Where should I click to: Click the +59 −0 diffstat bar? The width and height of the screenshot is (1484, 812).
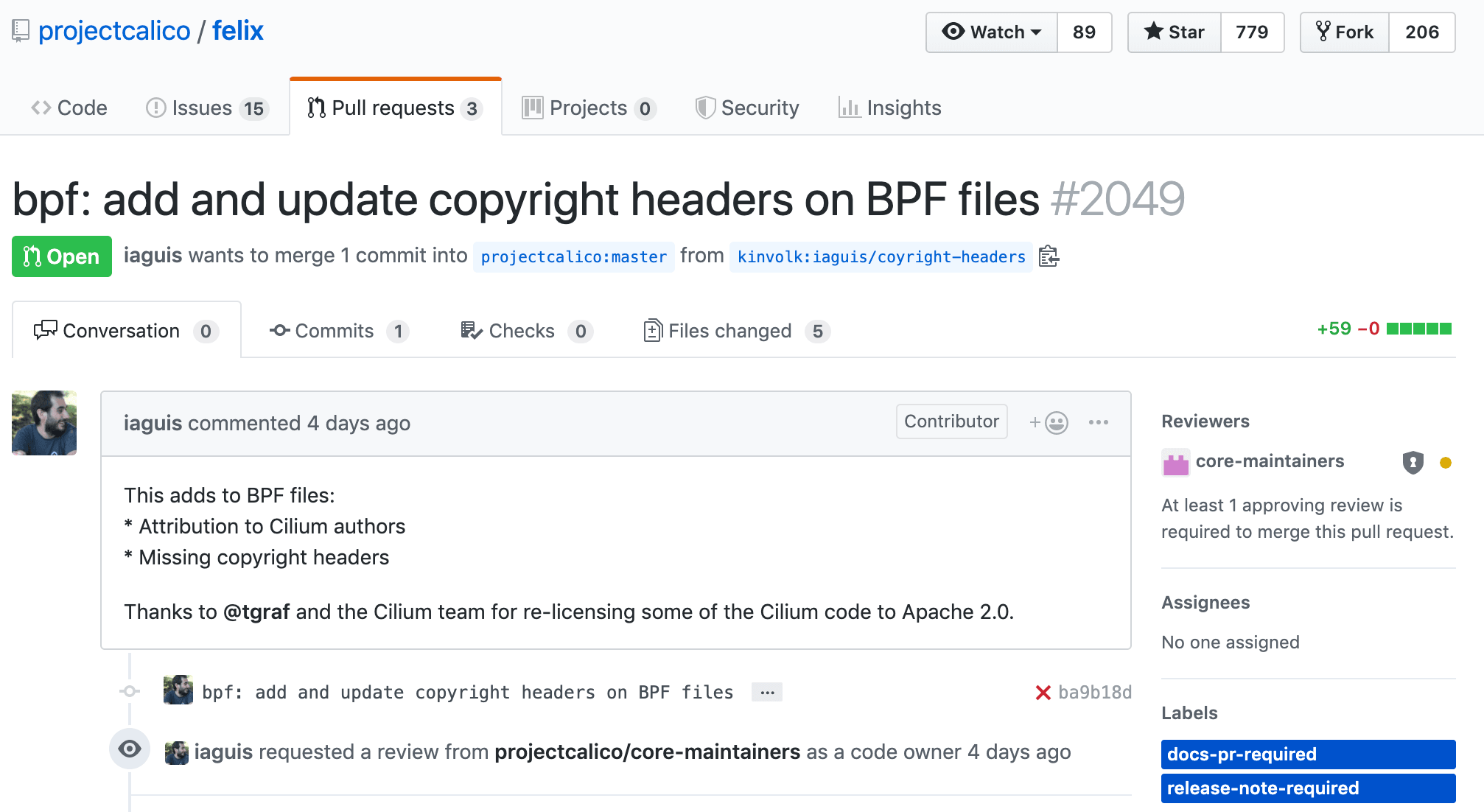click(1384, 329)
